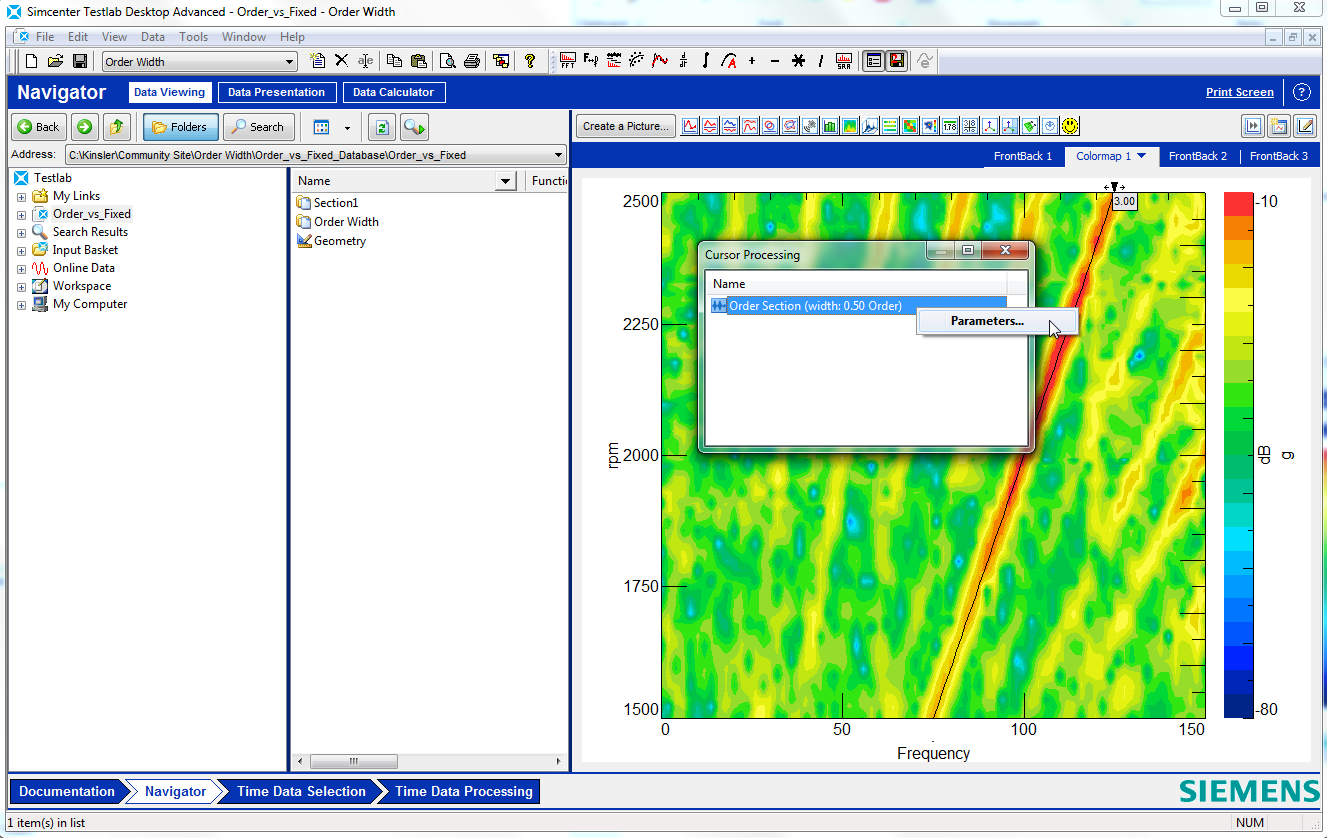Click the asterisk multiply icon
Viewport: 1327px width, 838px height.
click(x=798, y=61)
